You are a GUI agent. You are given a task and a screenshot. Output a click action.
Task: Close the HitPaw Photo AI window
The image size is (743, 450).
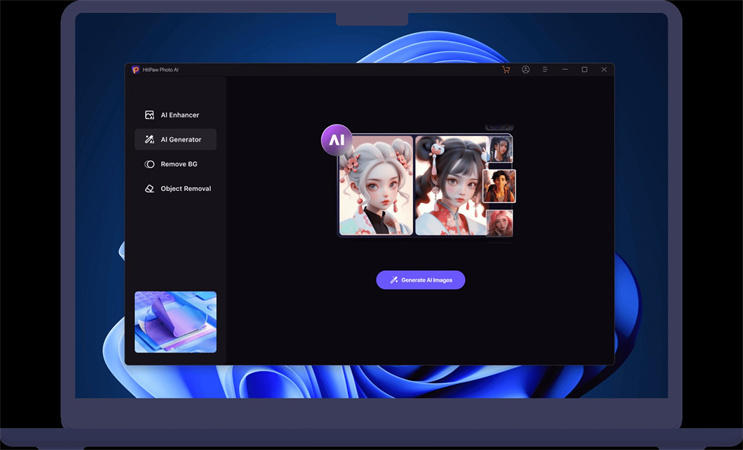point(604,70)
